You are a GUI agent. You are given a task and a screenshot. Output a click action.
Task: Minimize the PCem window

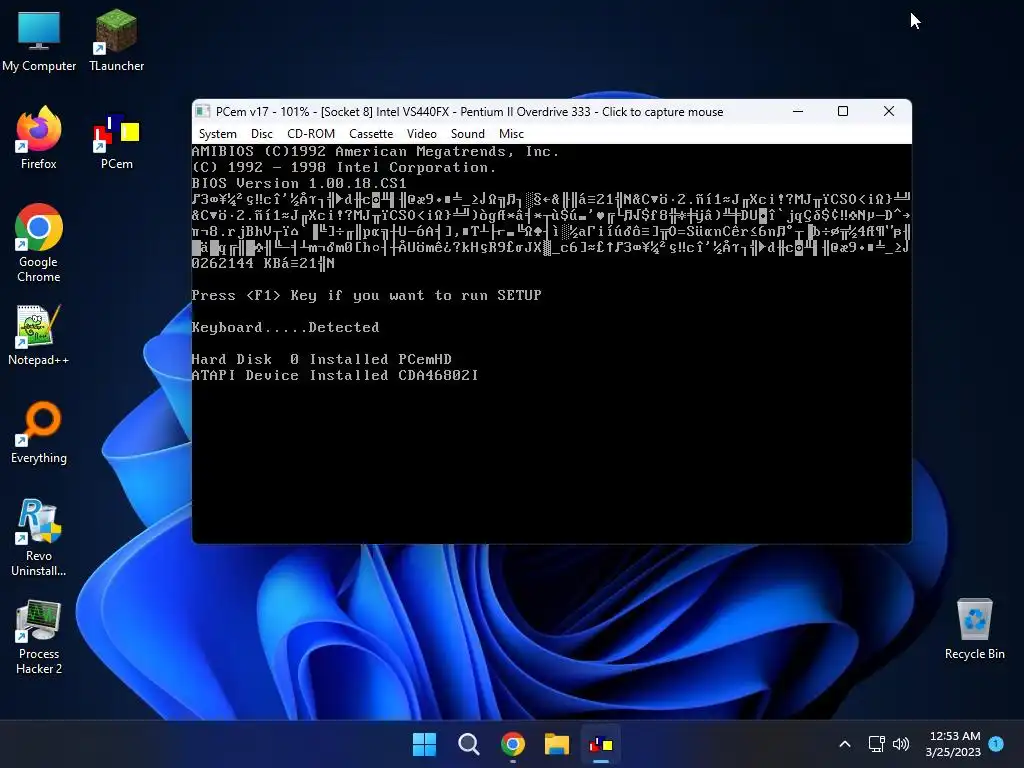(x=797, y=112)
